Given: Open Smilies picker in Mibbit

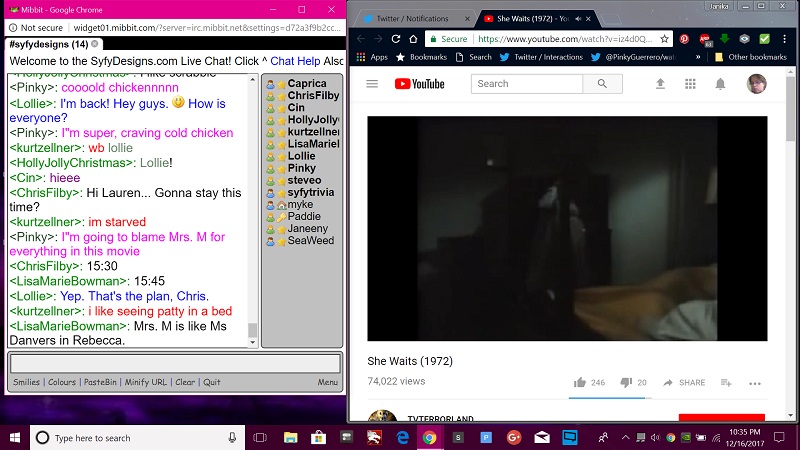Looking at the screenshot, I should click(27, 382).
